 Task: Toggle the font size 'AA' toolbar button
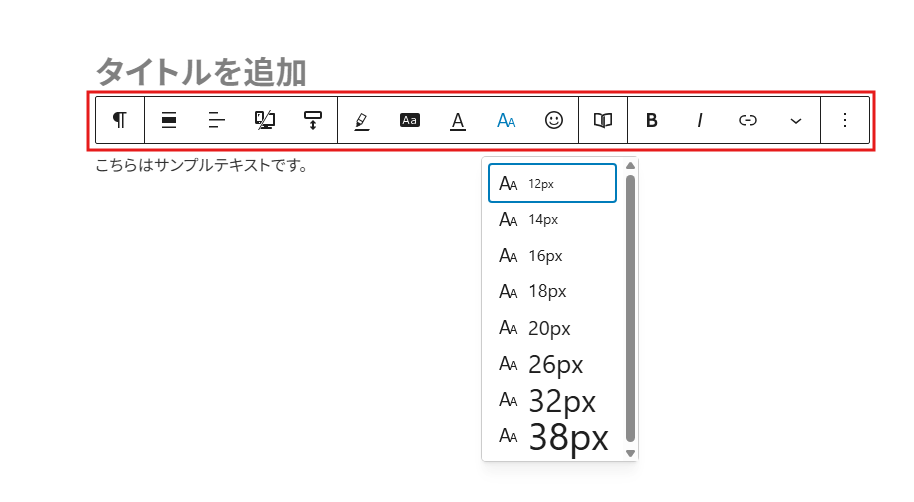pyautogui.click(x=506, y=120)
